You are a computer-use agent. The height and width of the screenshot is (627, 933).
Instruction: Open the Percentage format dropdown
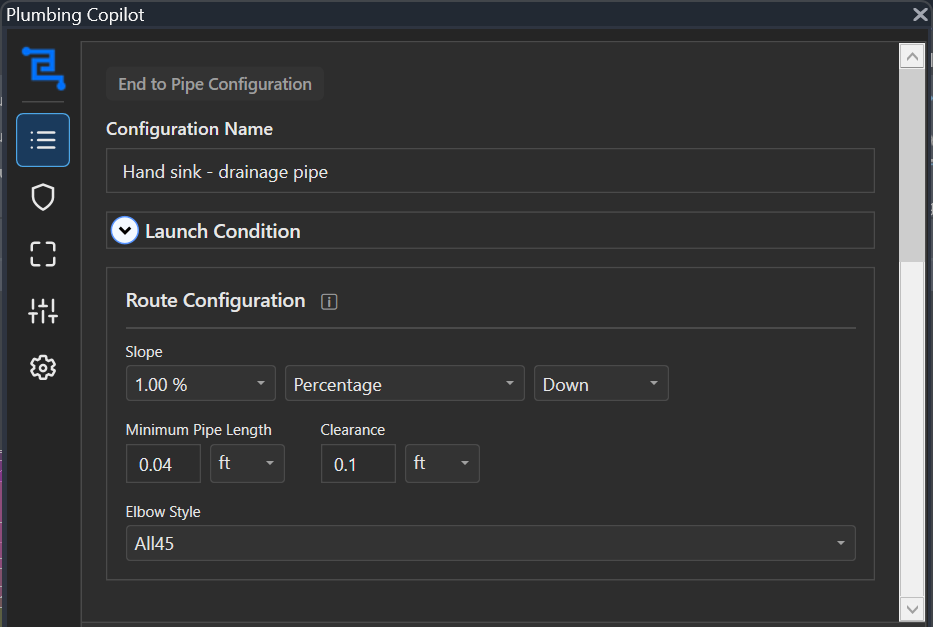click(x=404, y=383)
